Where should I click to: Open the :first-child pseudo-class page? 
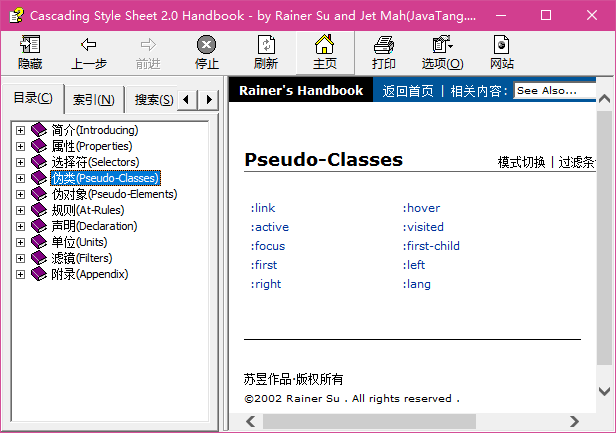point(431,246)
